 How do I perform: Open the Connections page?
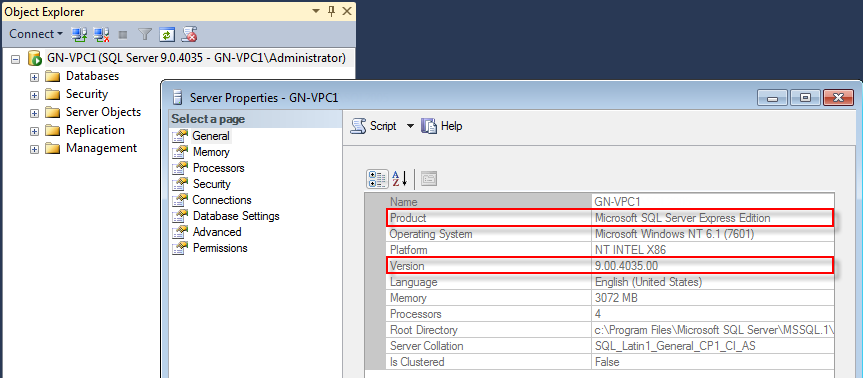point(222,200)
